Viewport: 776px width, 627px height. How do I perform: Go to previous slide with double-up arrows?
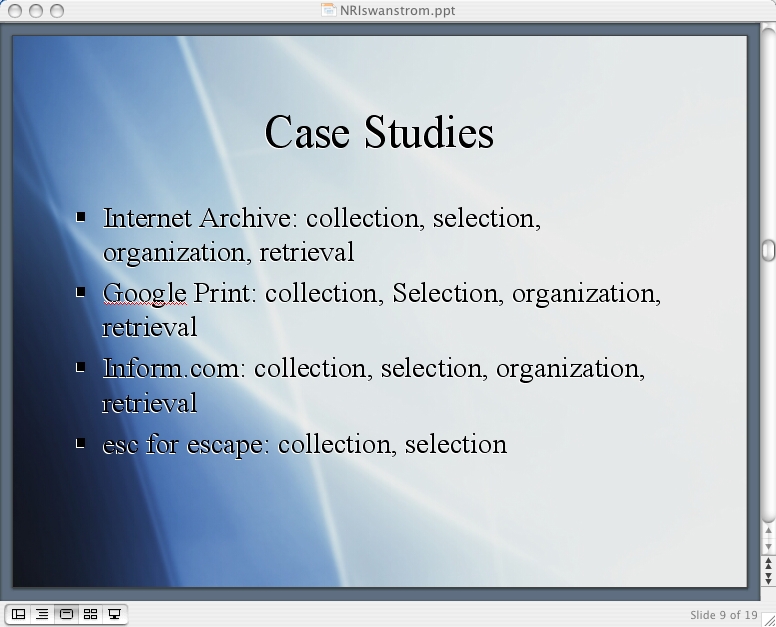[768, 563]
